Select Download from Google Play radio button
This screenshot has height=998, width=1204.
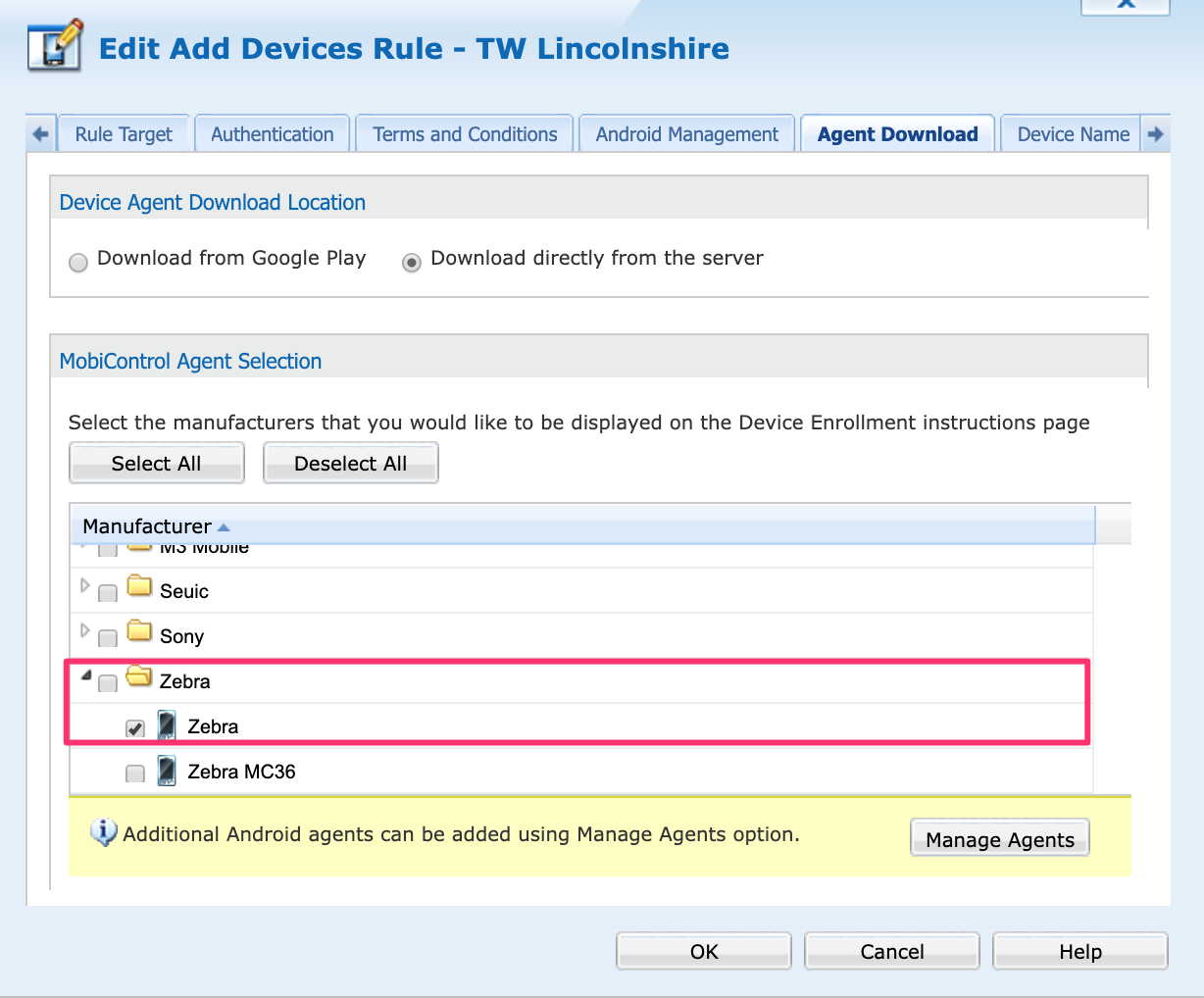point(78,263)
